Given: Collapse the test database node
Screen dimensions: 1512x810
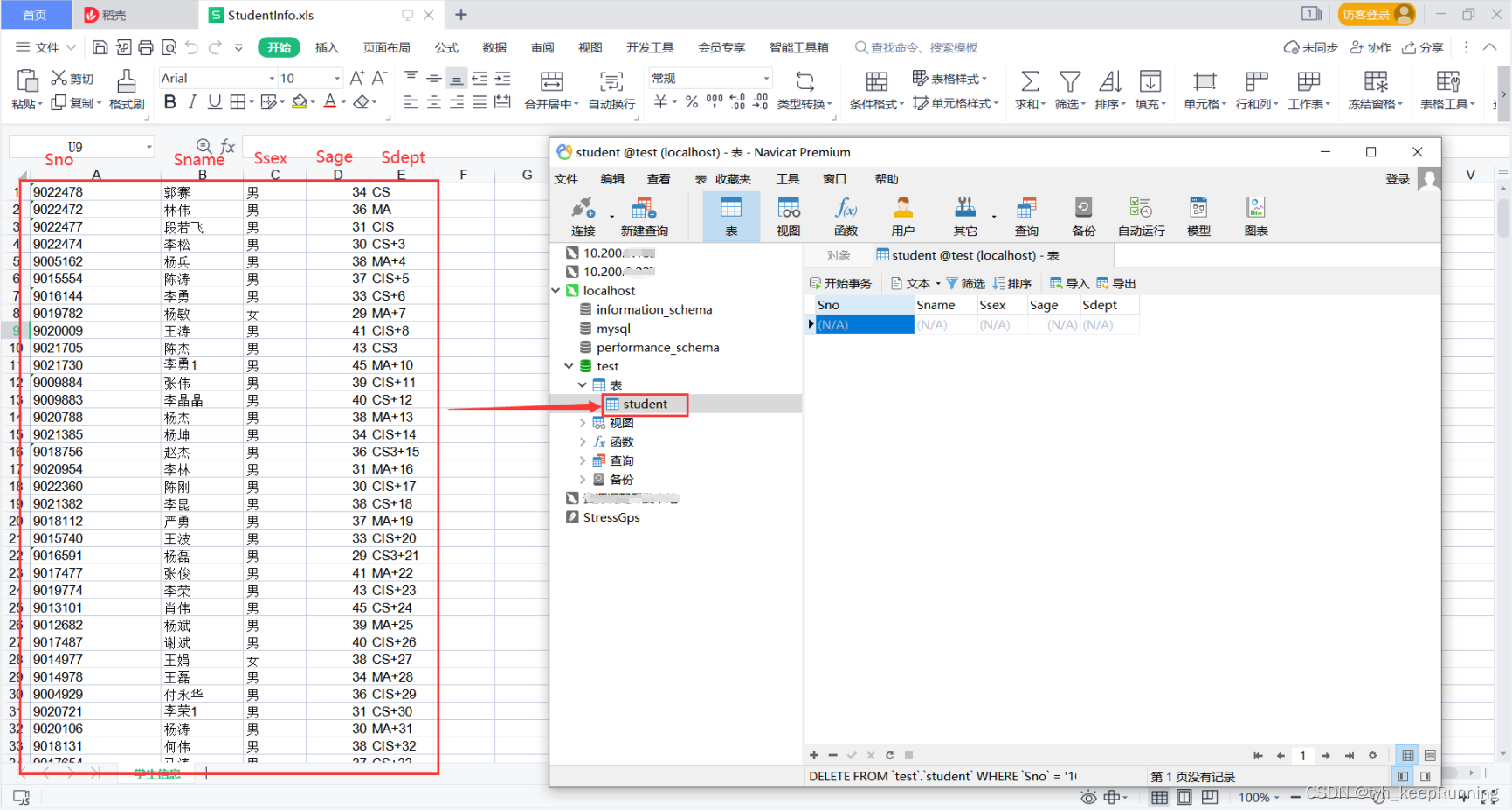Looking at the screenshot, I should pos(569,366).
